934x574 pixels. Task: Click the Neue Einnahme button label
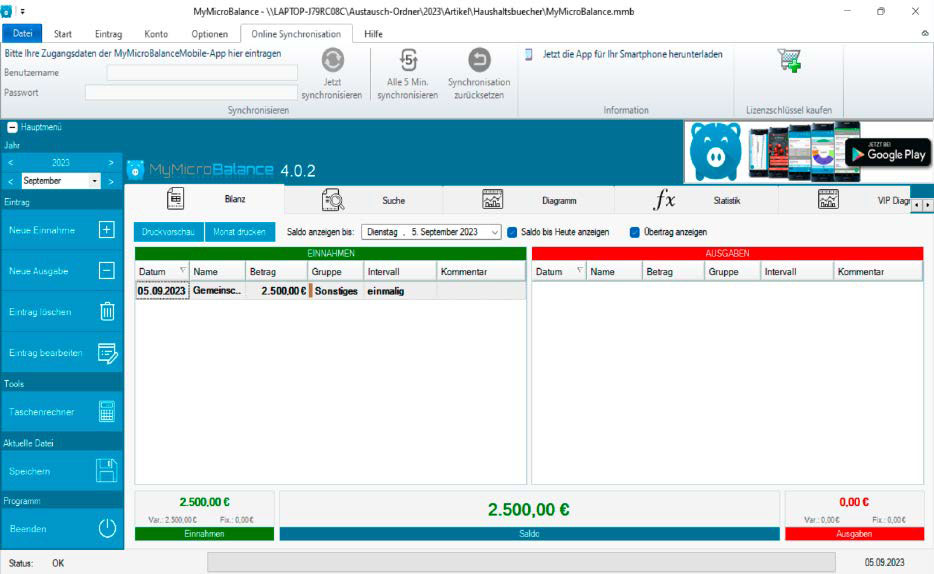tap(42, 230)
